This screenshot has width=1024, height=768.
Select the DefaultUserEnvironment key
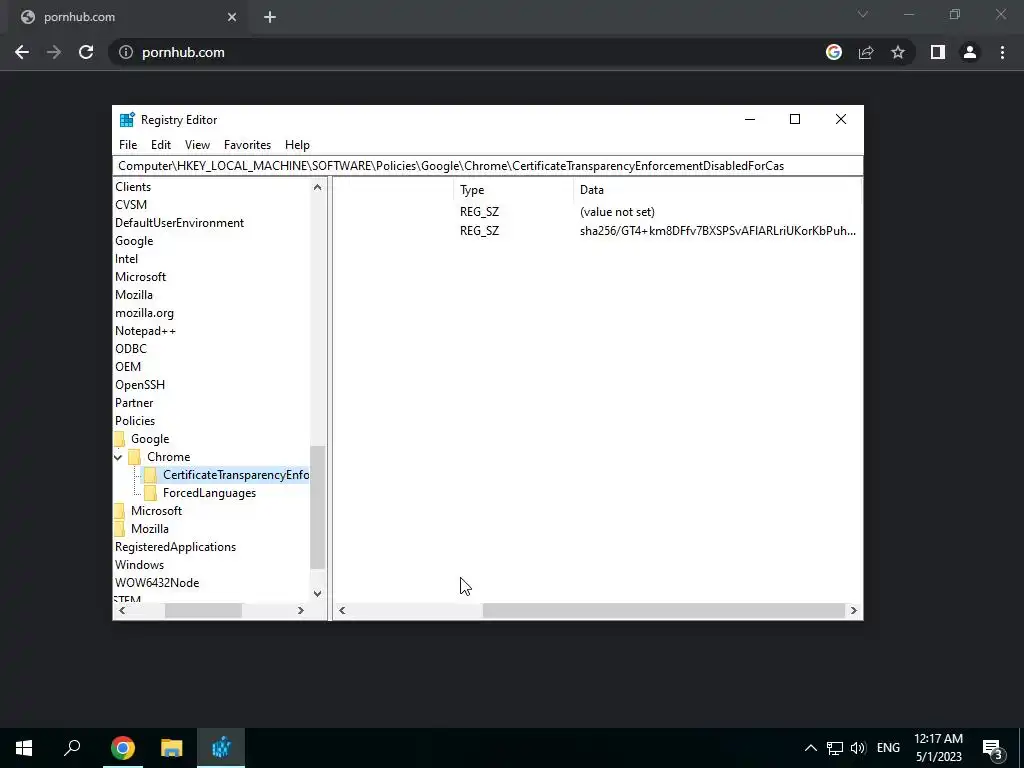click(180, 223)
